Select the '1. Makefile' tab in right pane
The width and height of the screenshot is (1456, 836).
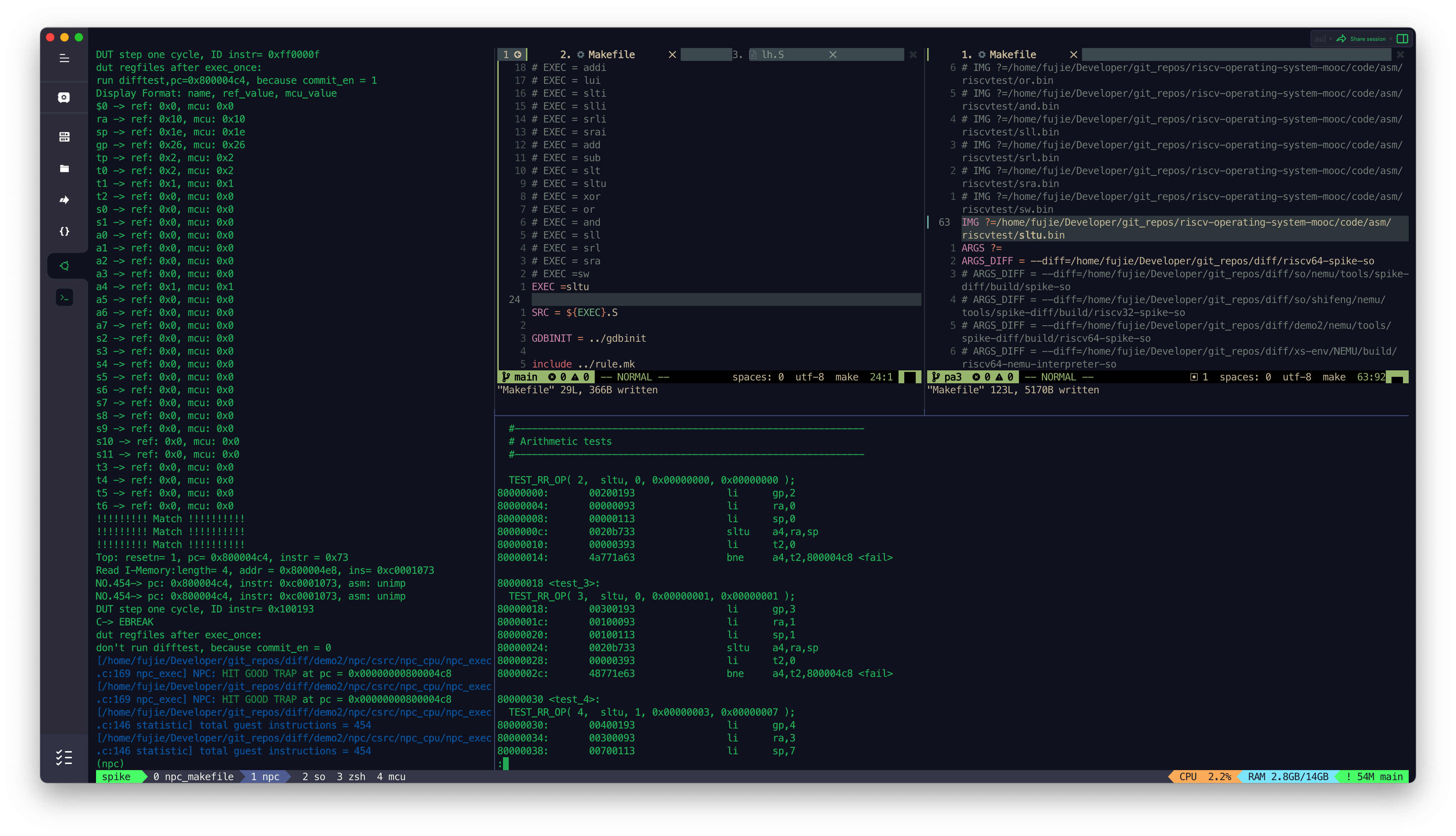(999, 54)
